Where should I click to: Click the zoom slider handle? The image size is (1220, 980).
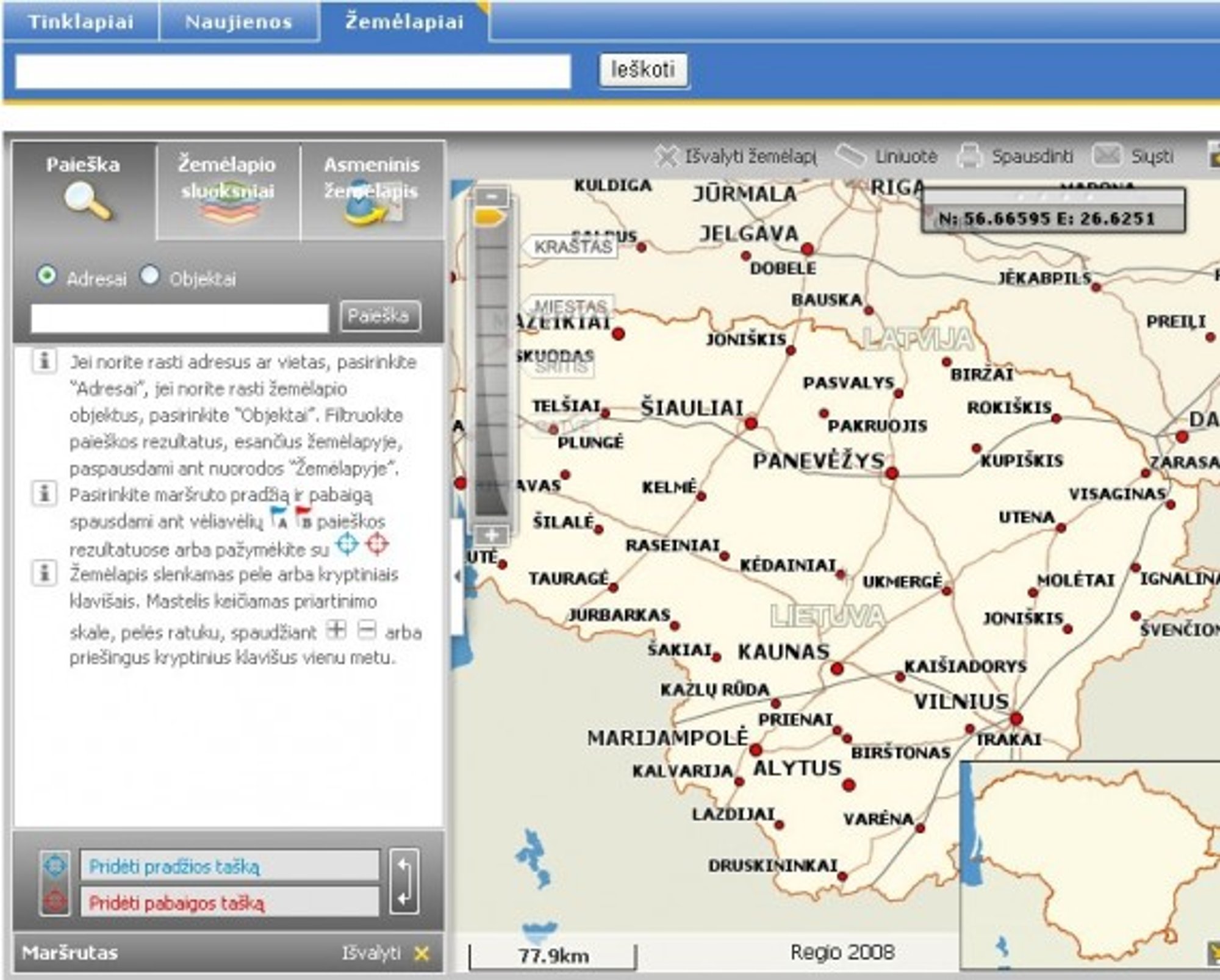(488, 218)
